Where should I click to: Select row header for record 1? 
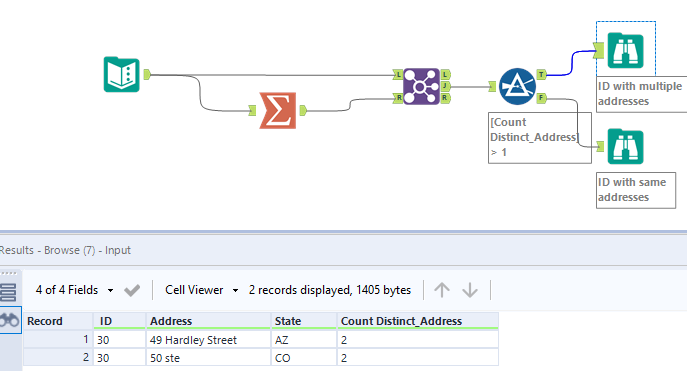tap(58, 340)
